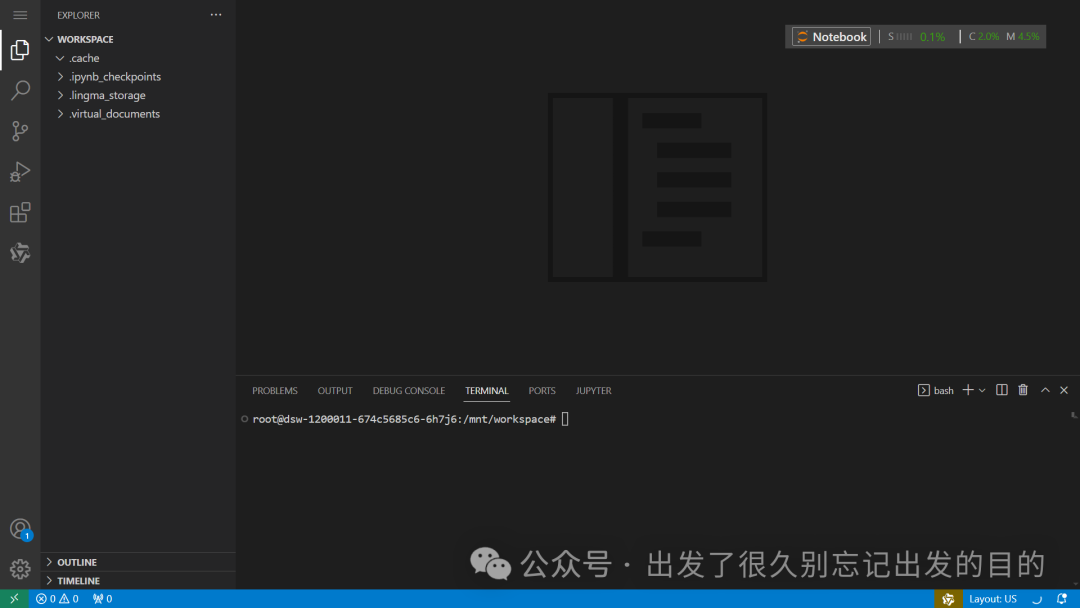
Task: Click the Accounts icon with notification badge
Action: (20, 528)
